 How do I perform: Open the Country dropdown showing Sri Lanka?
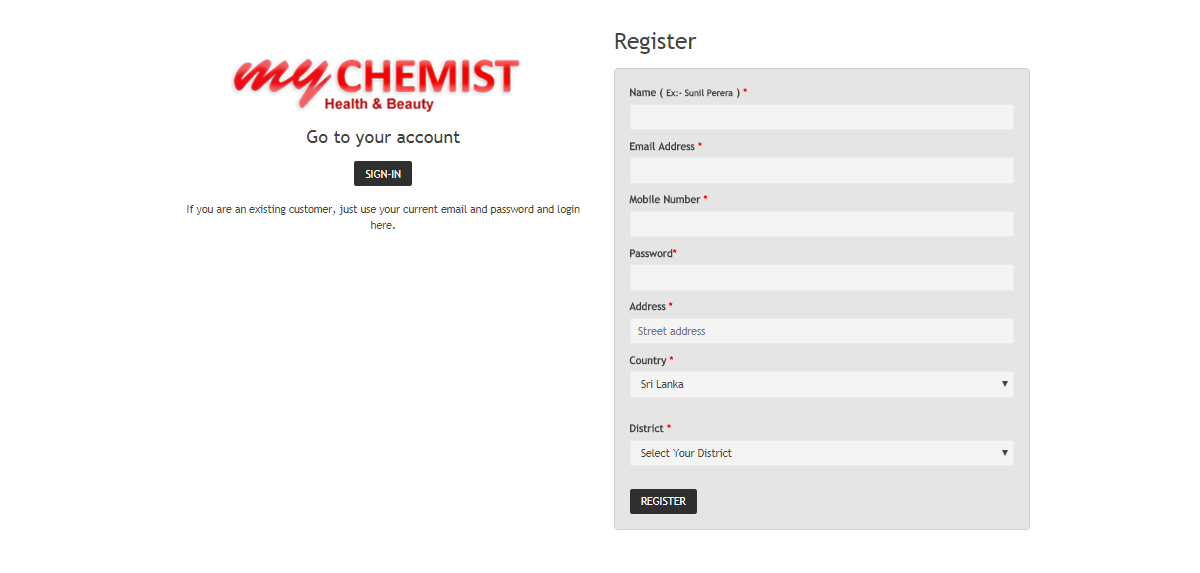pos(821,384)
